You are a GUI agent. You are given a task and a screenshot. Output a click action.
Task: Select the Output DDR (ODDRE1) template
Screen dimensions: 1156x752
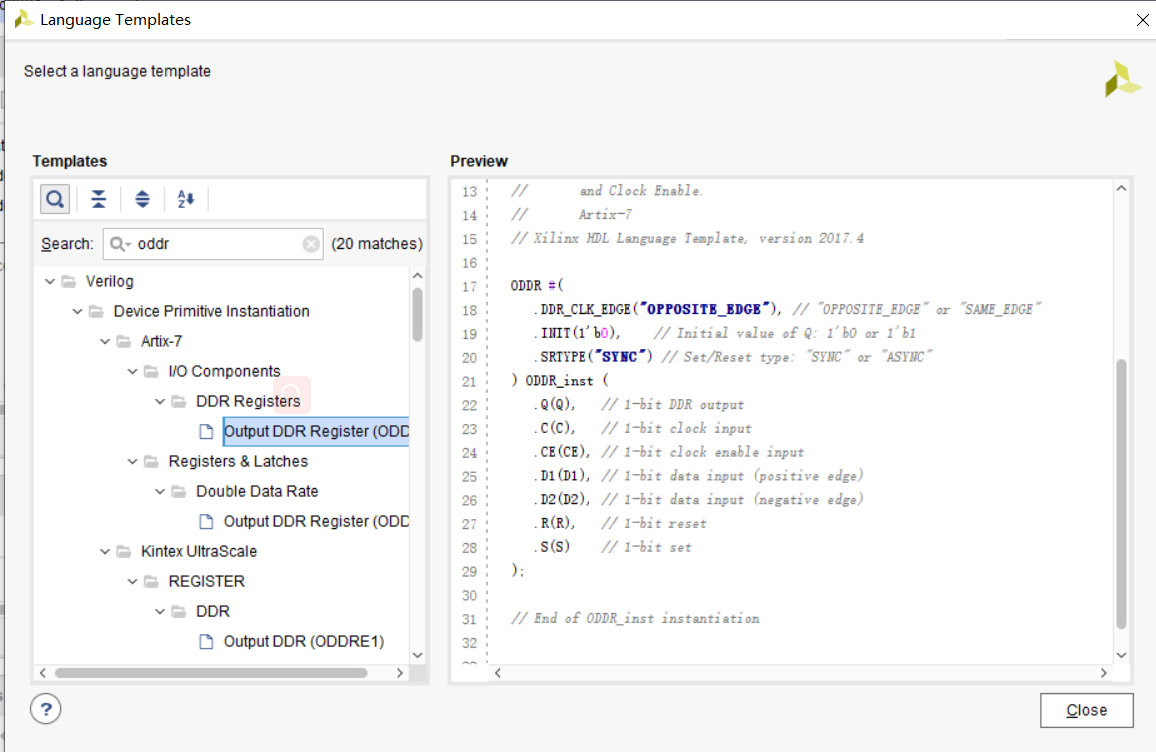coord(303,641)
